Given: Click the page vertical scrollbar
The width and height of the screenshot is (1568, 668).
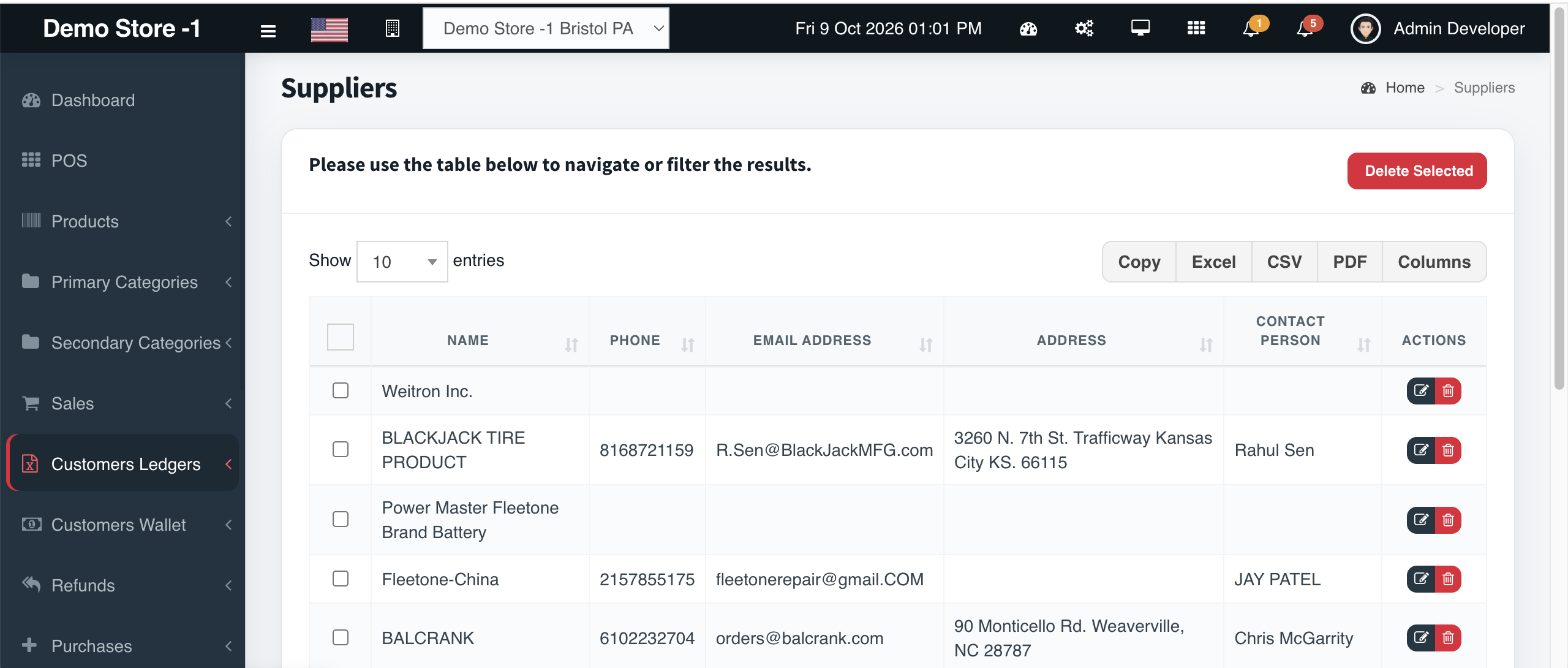Looking at the screenshot, I should coord(1559,196).
